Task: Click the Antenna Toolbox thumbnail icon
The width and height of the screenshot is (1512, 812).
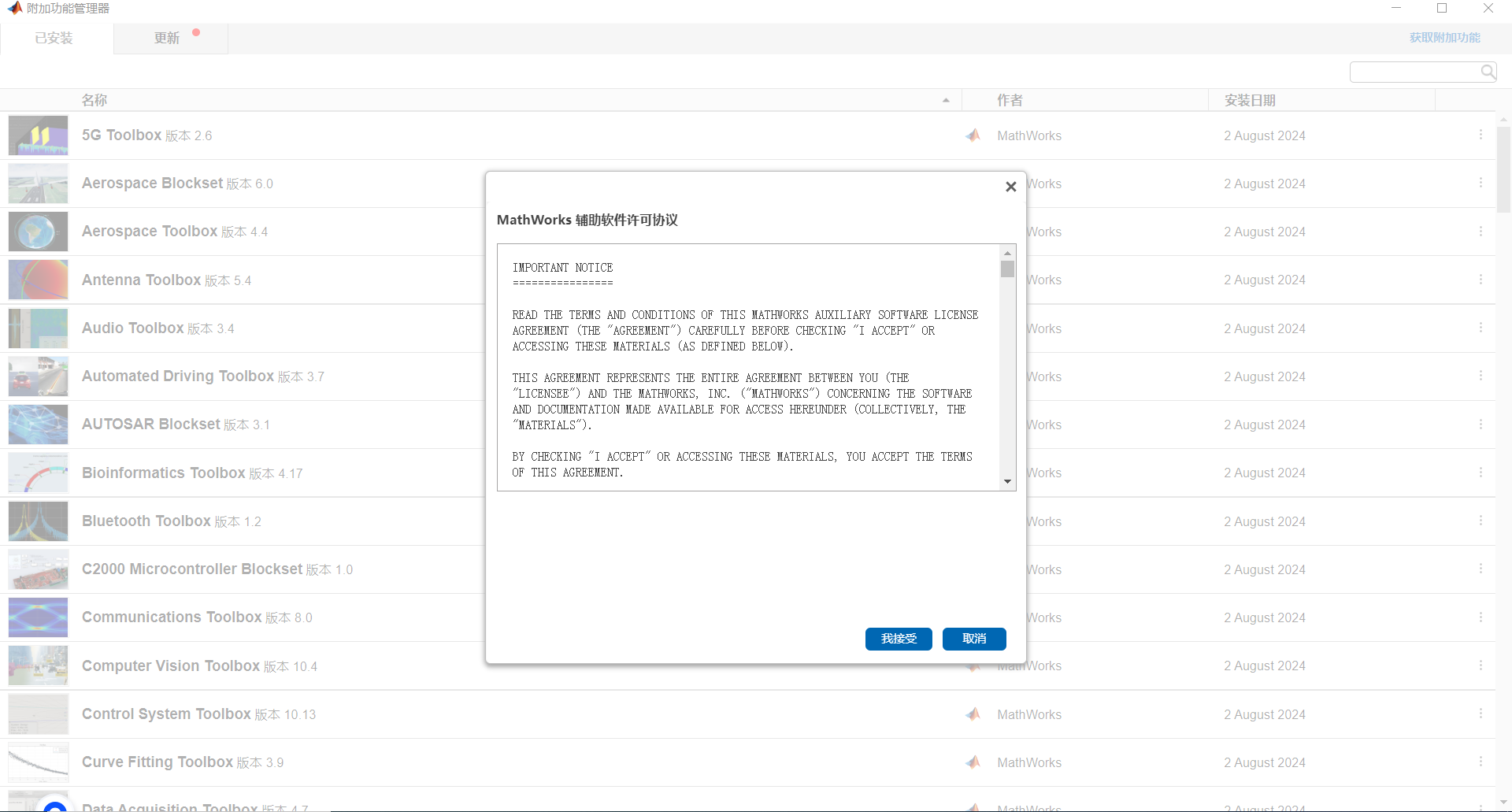Action: pos(38,280)
